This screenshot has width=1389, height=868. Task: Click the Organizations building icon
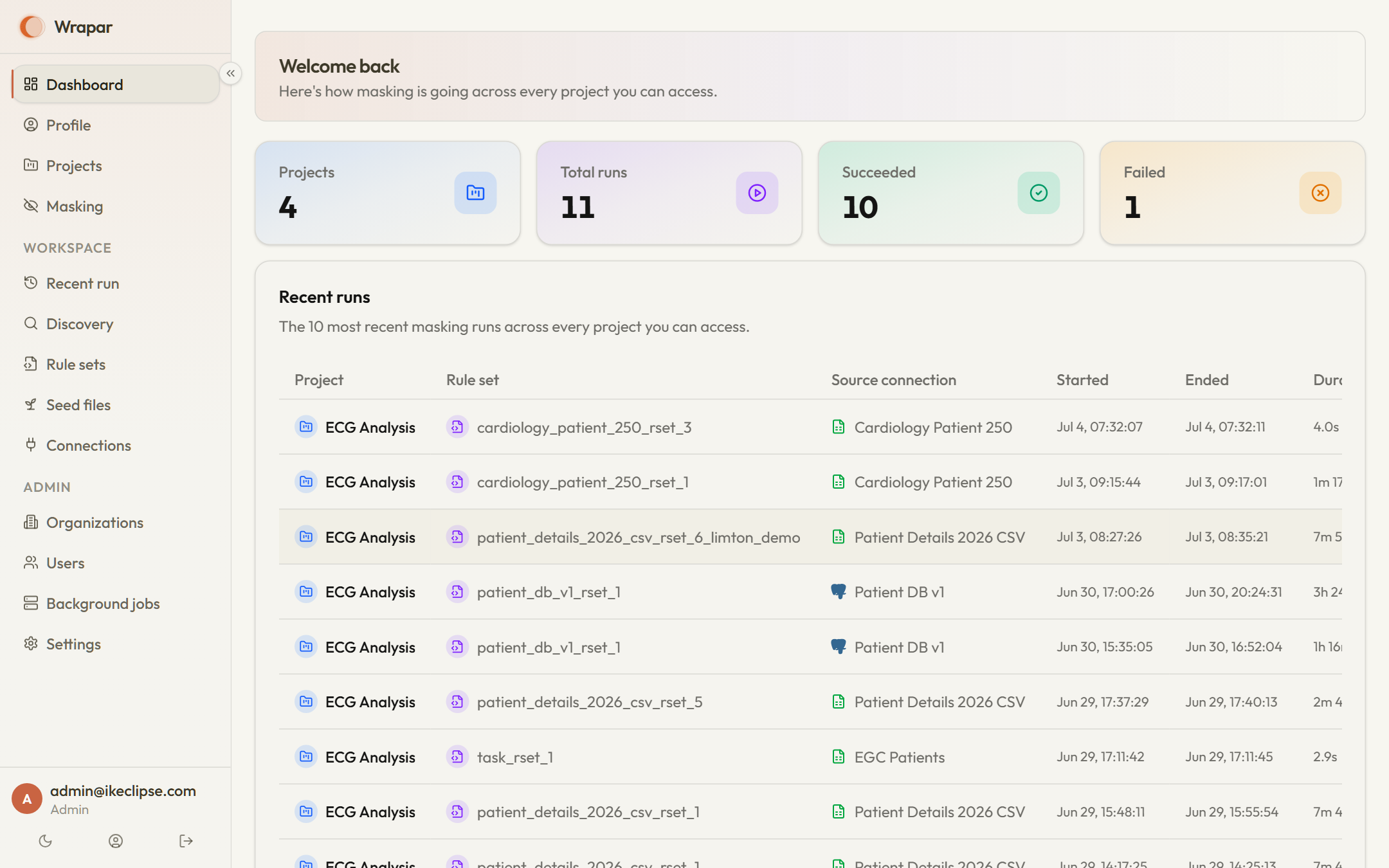click(30, 522)
